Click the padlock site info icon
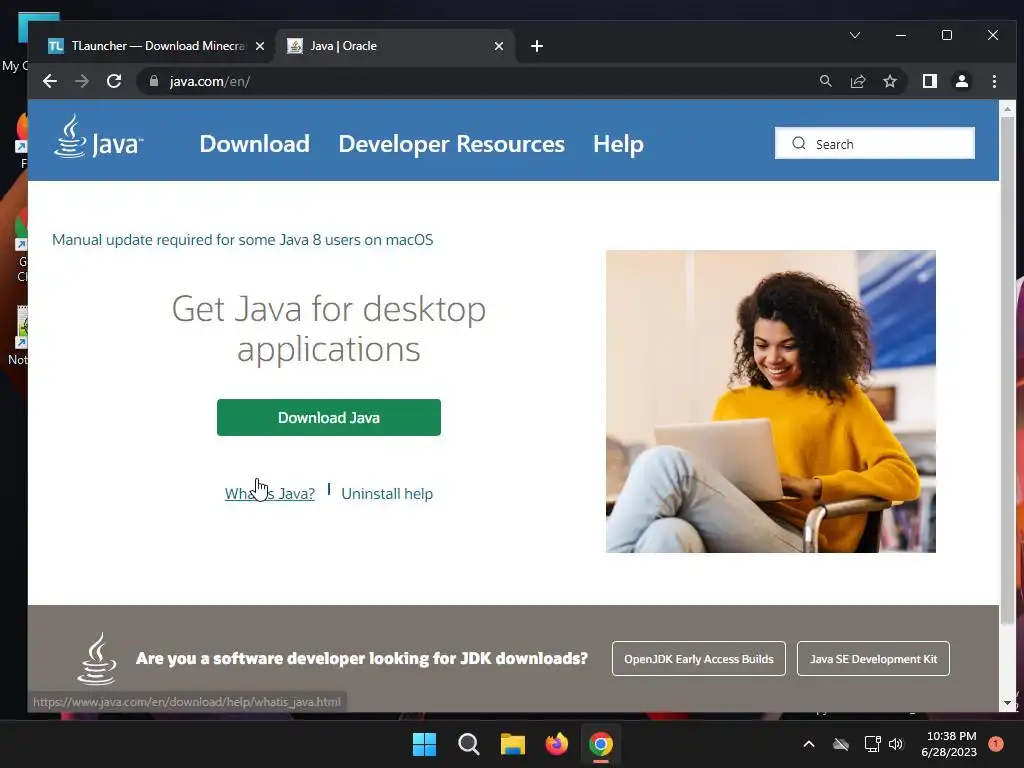1024x768 pixels. (x=154, y=81)
